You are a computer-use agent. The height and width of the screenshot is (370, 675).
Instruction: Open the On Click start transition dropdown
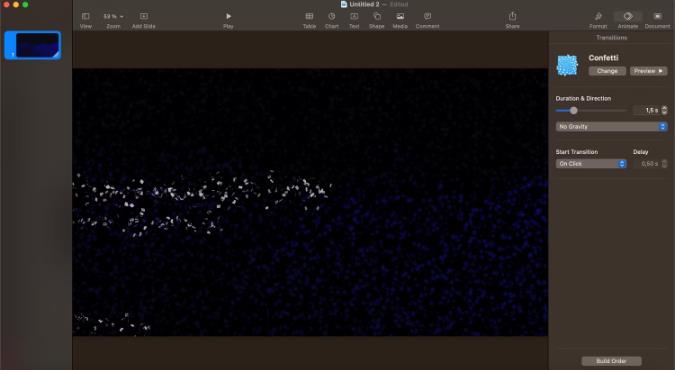591,164
